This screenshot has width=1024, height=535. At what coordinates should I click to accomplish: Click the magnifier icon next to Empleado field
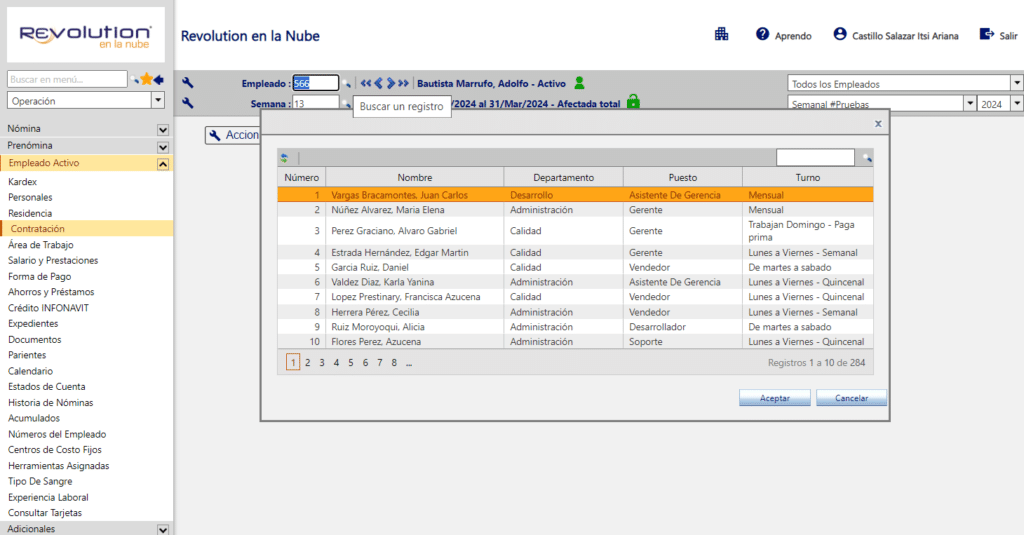pyautogui.click(x=346, y=84)
